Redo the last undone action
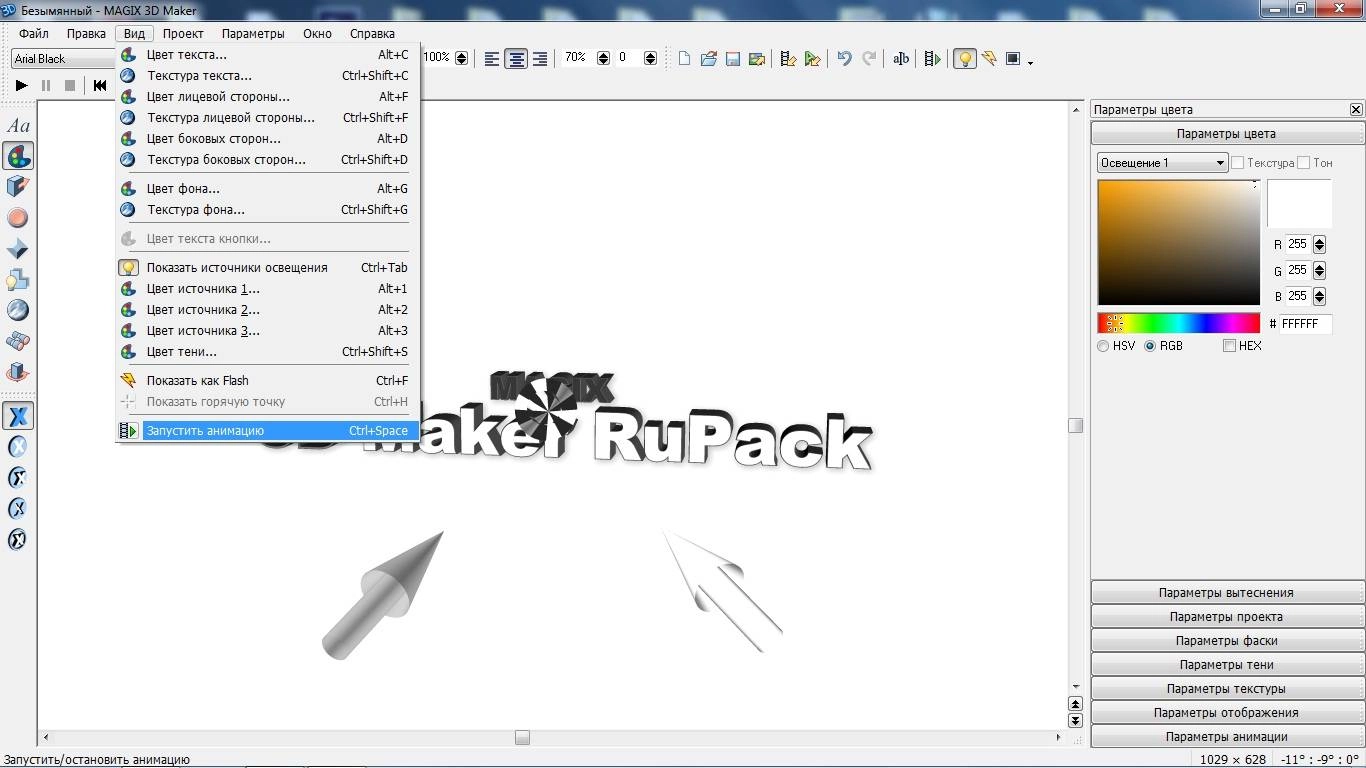 [x=869, y=59]
